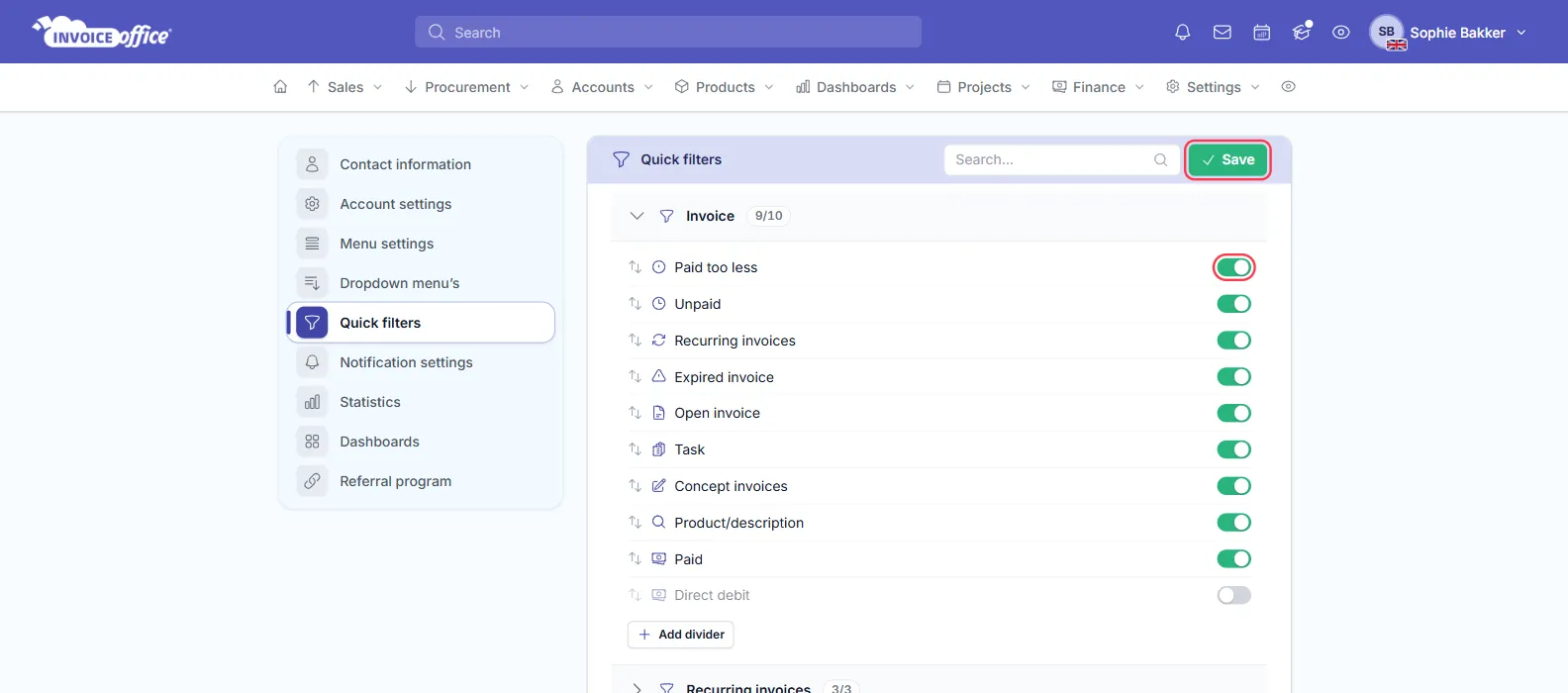
Task: Click the Account settings gear icon
Action: point(312,204)
